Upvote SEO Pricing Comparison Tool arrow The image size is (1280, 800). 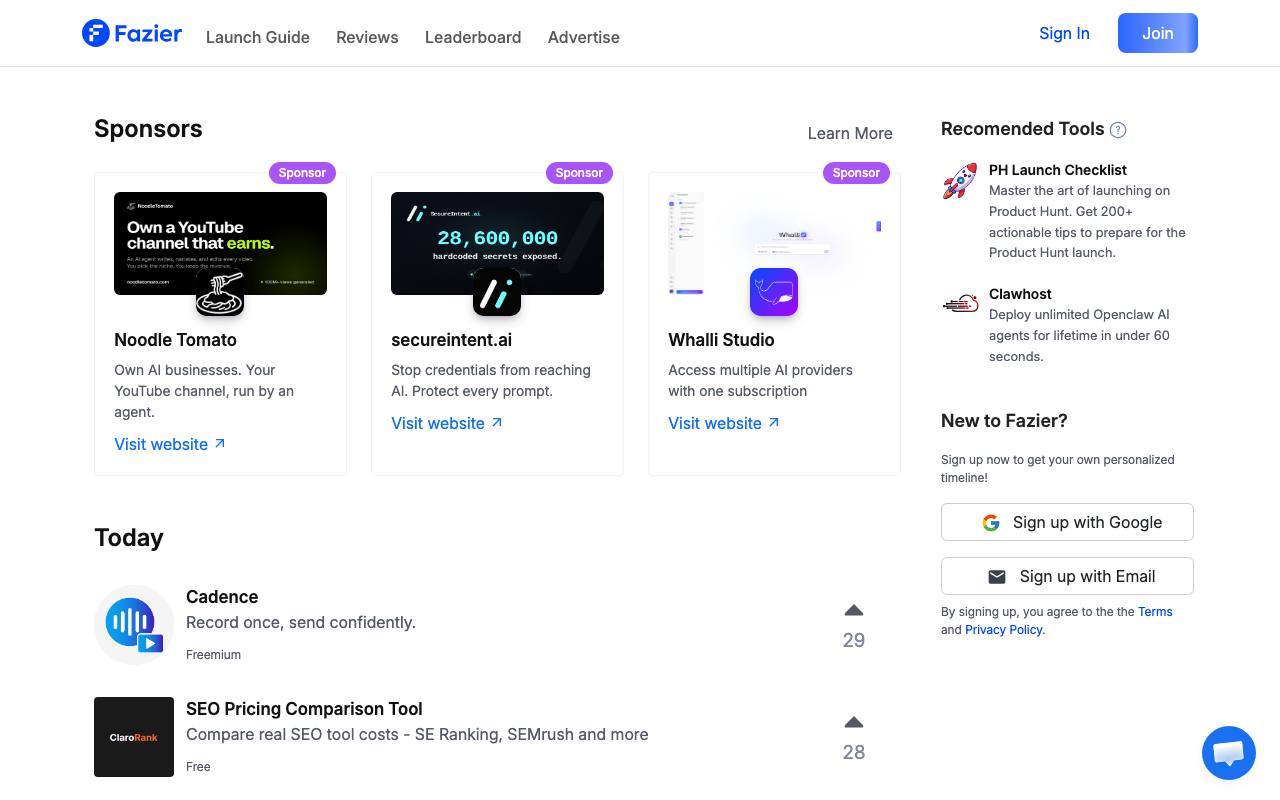tap(853, 722)
